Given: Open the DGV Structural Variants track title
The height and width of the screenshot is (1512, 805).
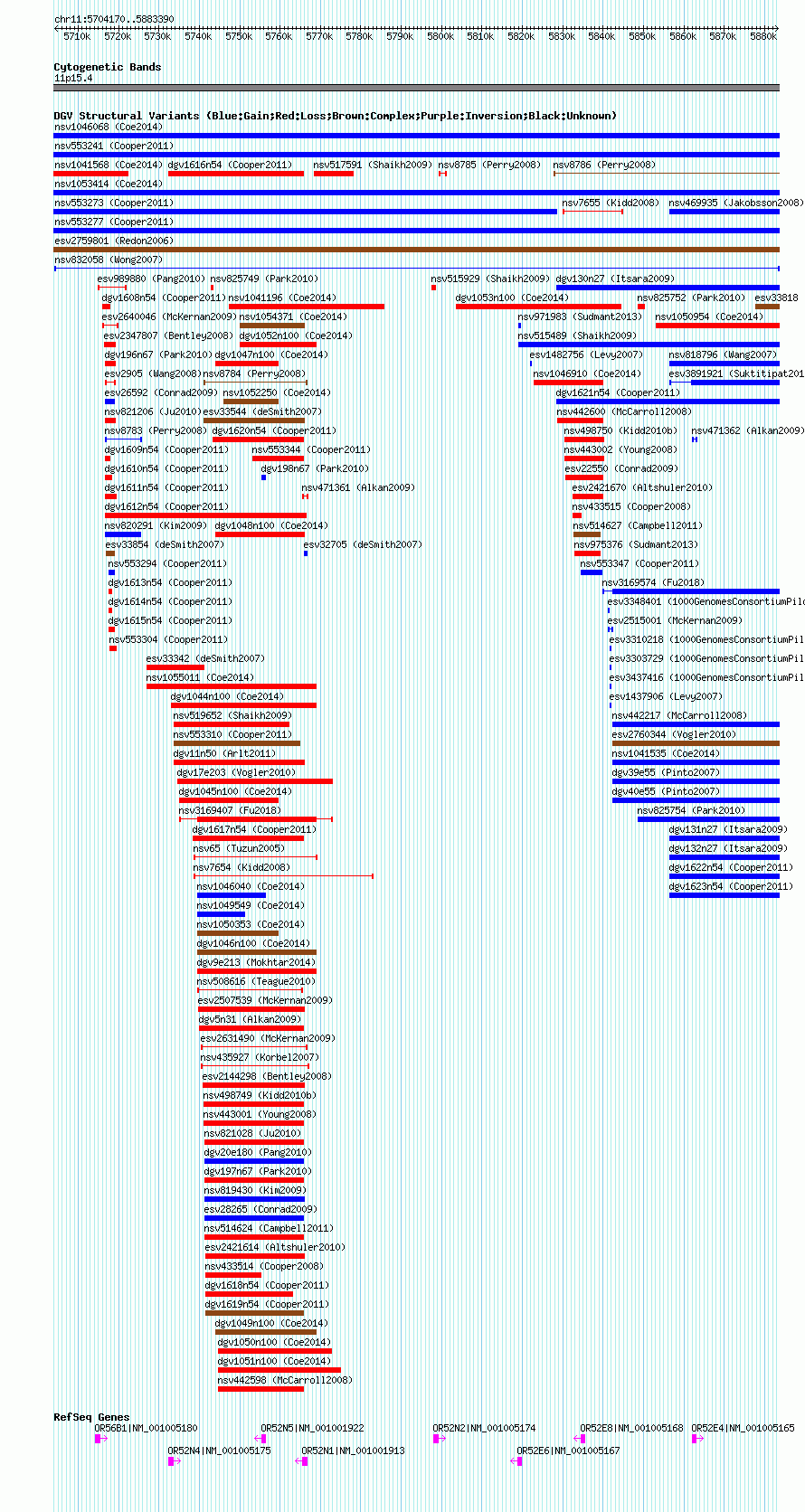Looking at the screenshot, I should [335, 116].
